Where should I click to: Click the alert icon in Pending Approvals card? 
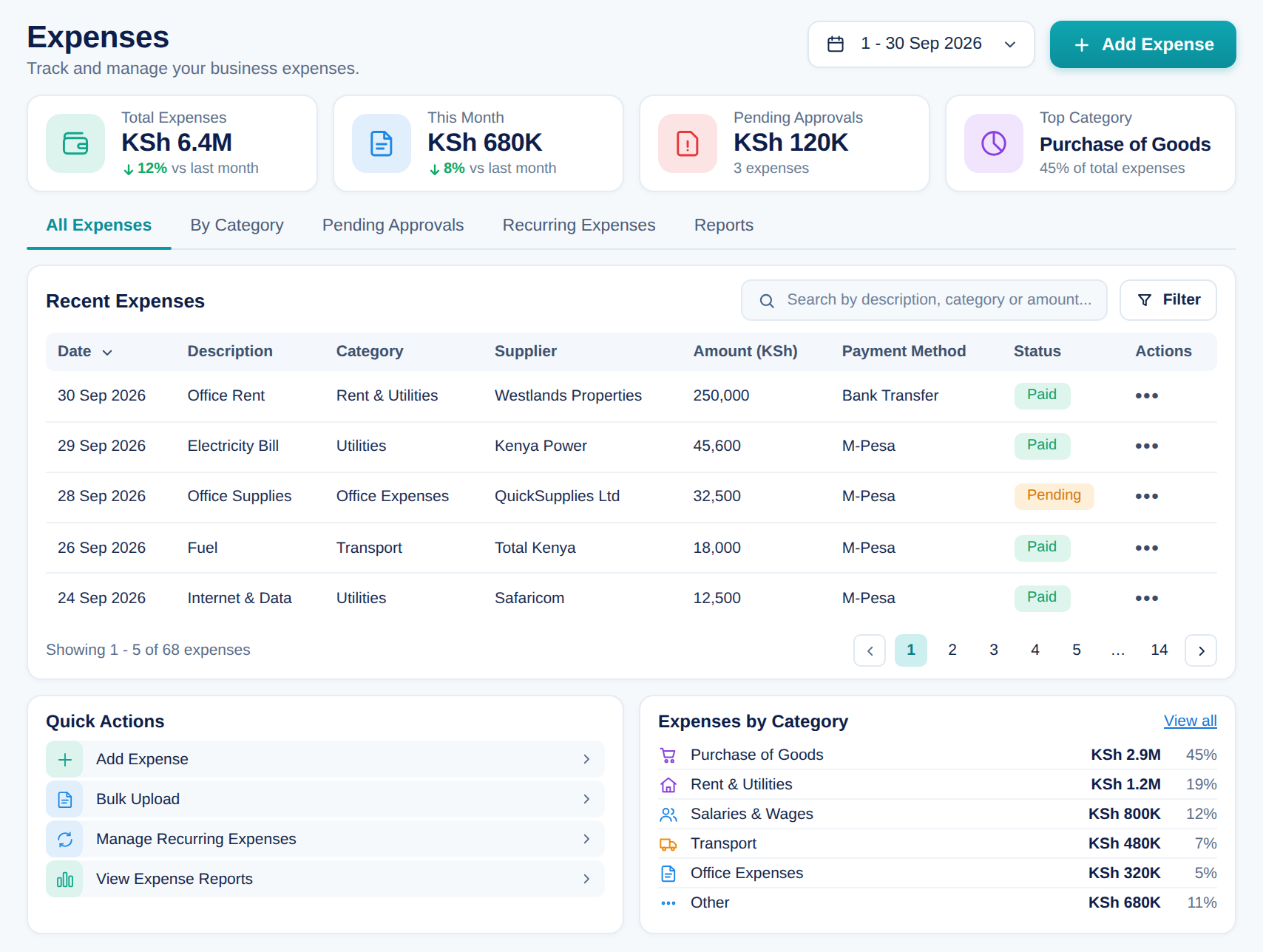click(x=688, y=143)
